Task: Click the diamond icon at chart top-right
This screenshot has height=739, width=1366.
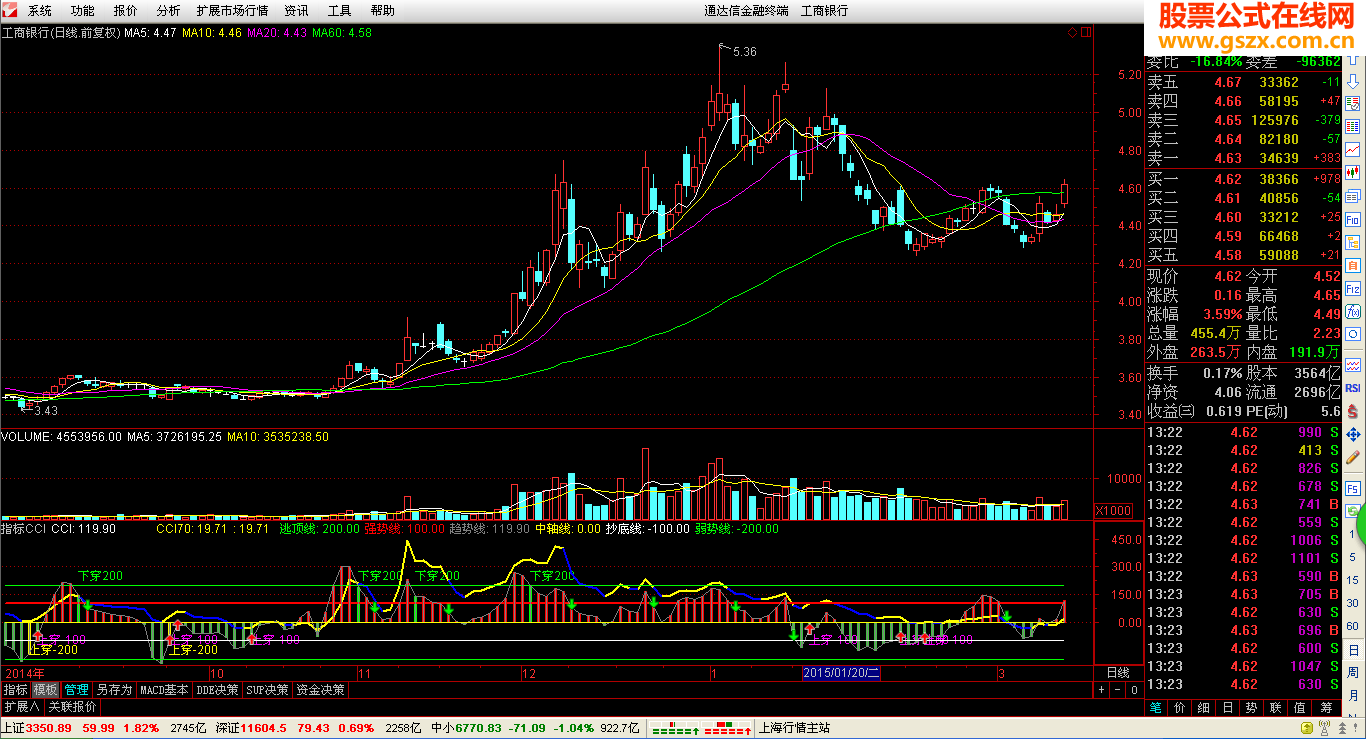Action: 1072,33
